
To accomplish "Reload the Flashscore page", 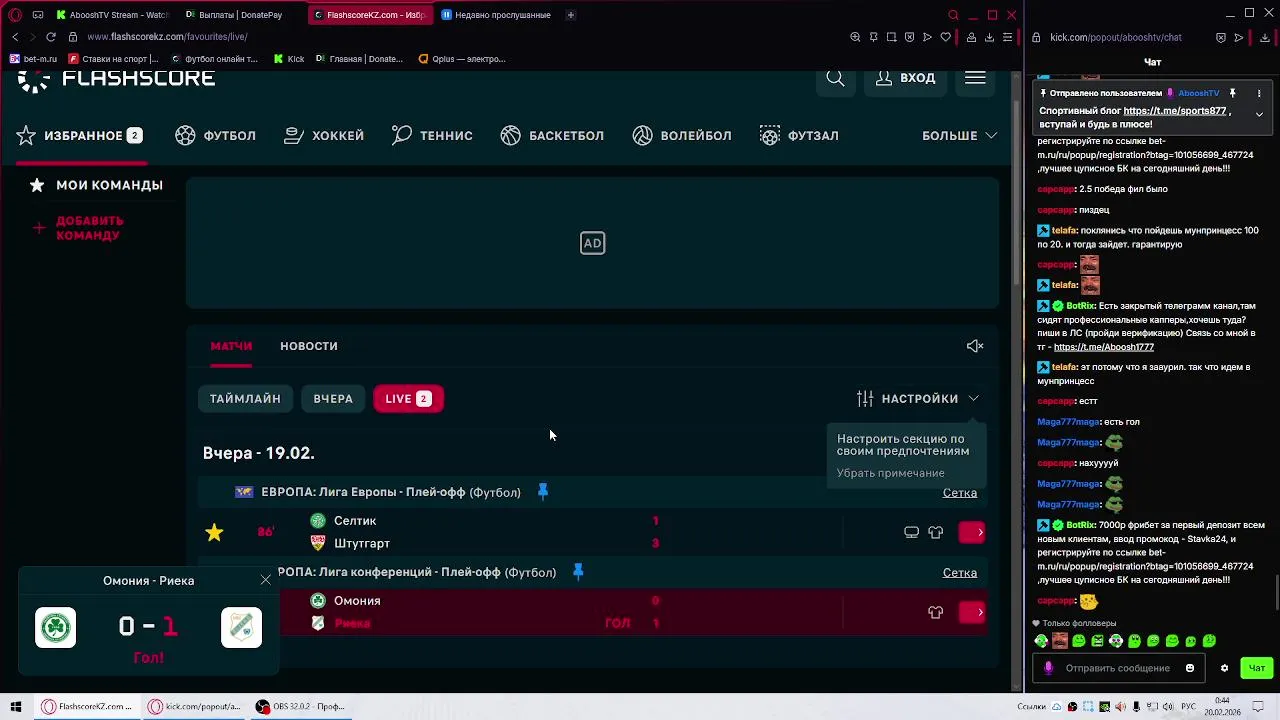I will click(51, 37).
